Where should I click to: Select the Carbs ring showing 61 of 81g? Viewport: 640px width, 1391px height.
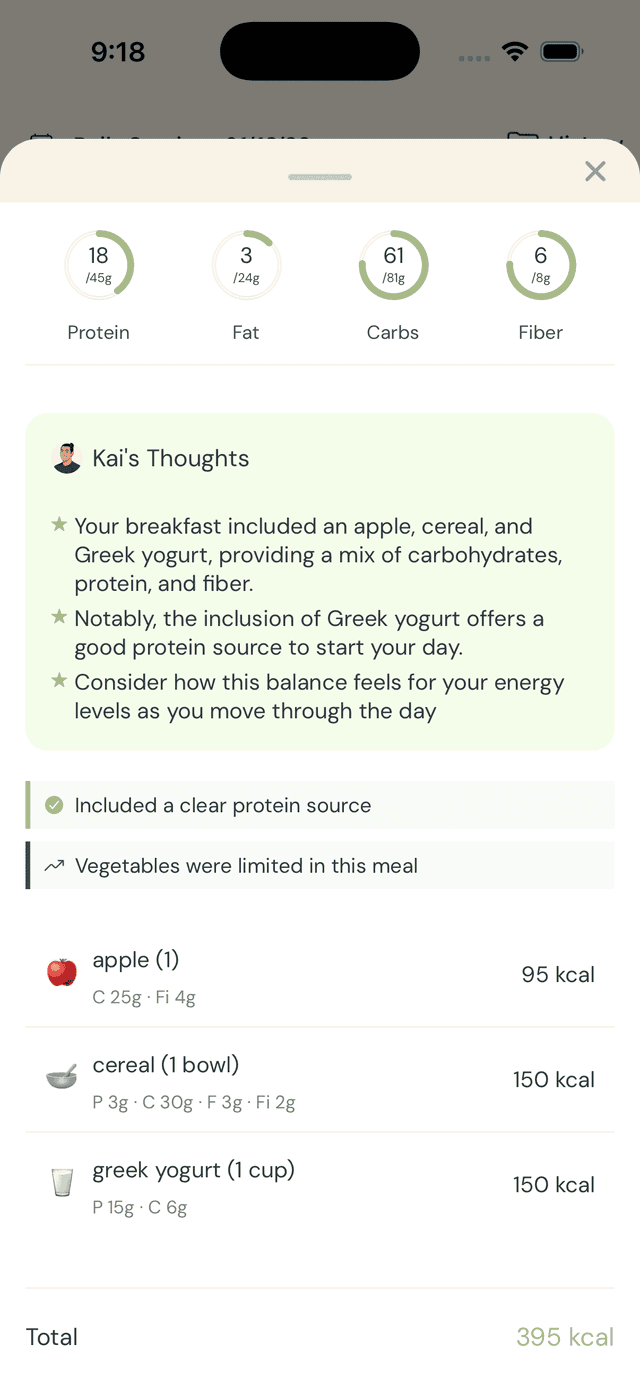click(x=393, y=264)
